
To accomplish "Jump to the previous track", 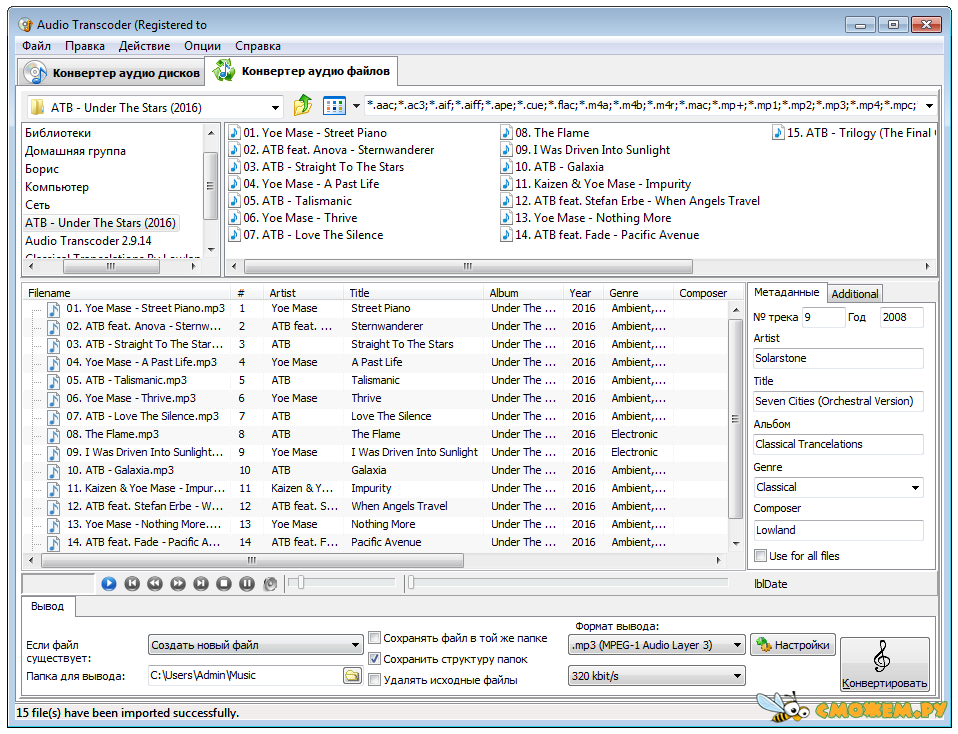I will 132,584.
